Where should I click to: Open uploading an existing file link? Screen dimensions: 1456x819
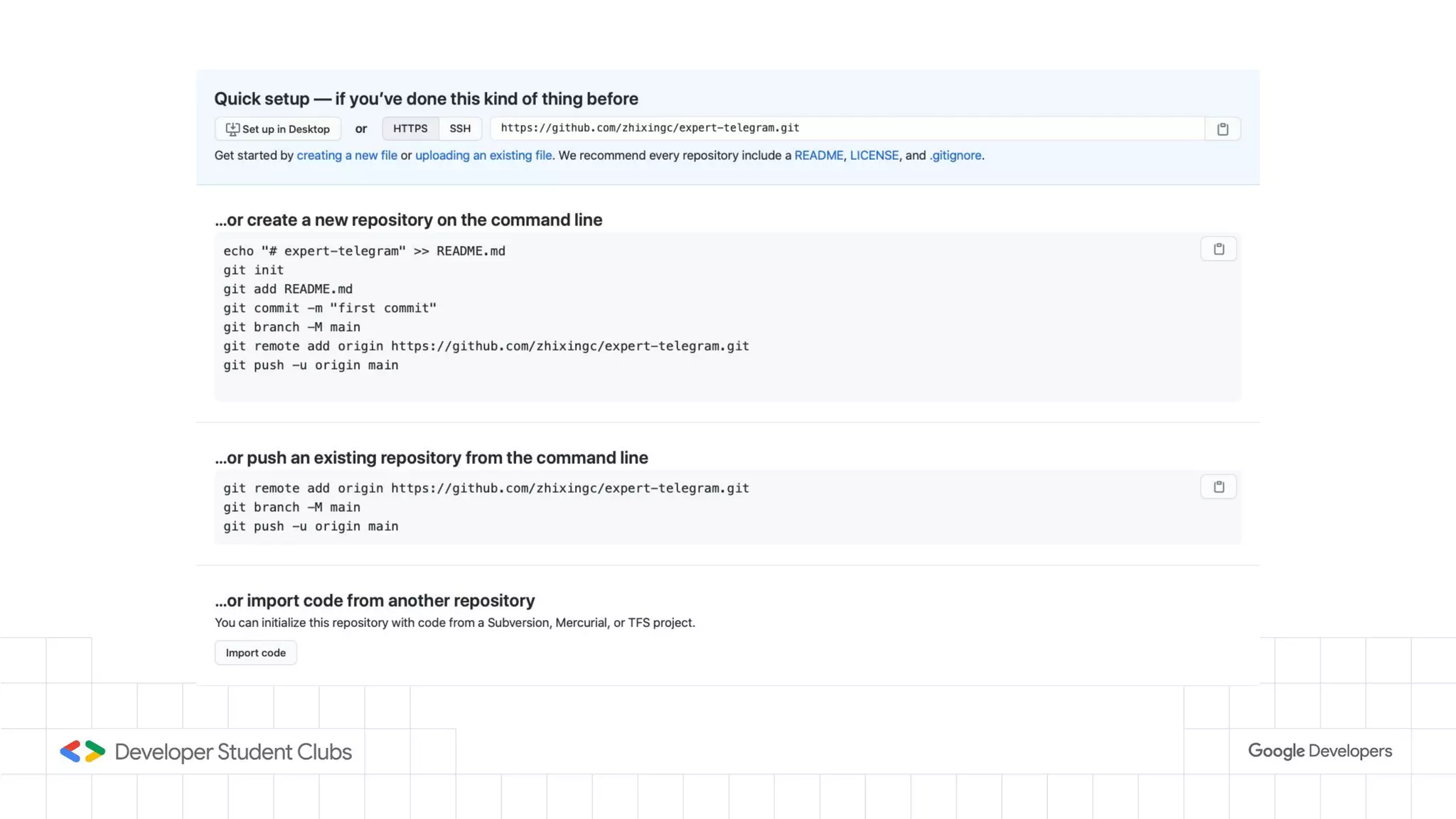click(483, 155)
